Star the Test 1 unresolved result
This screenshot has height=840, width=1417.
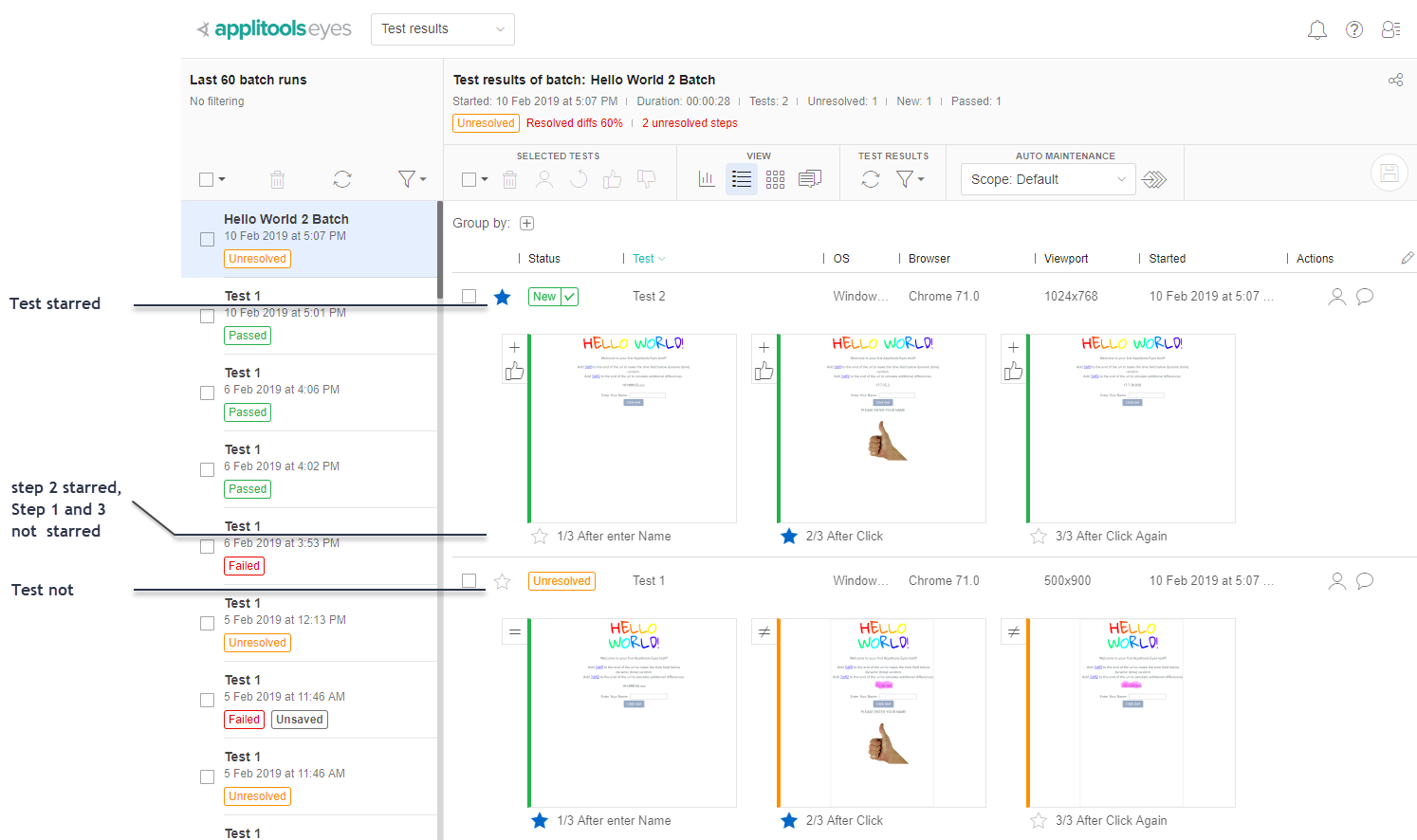[x=503, y=581]
